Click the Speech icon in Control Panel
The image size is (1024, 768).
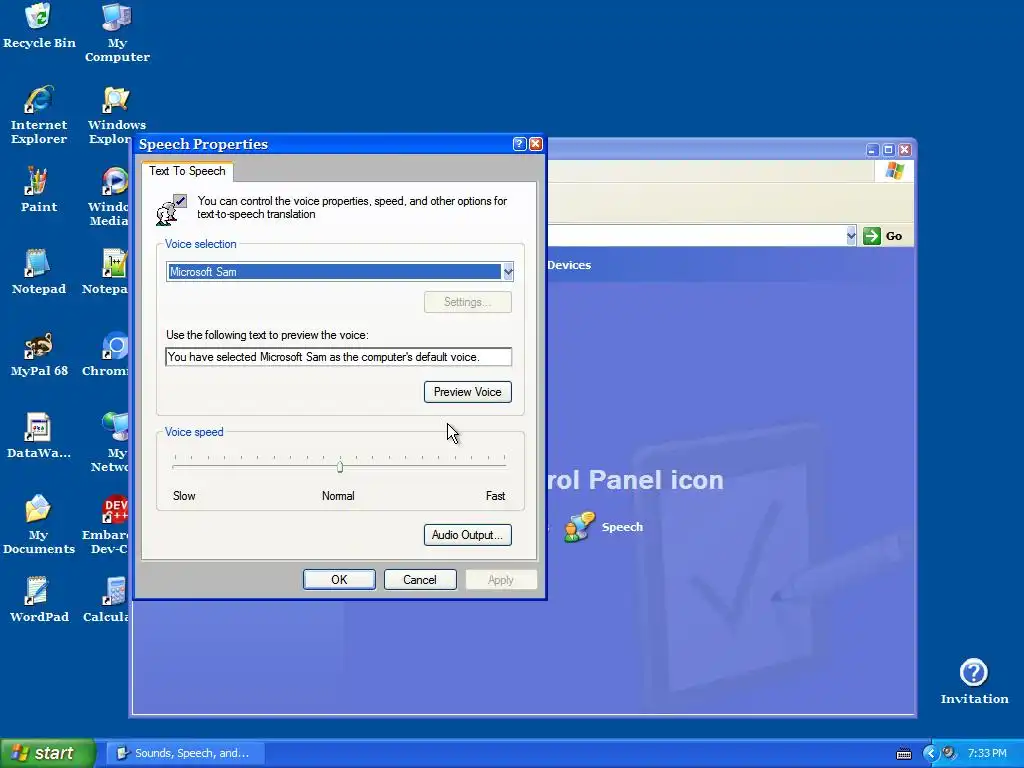[579, 526]
